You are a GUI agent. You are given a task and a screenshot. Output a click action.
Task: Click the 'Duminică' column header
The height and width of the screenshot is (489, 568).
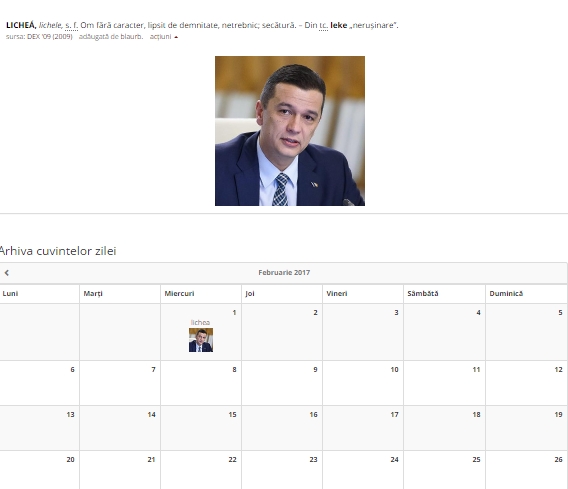click(x=506, y=293)
